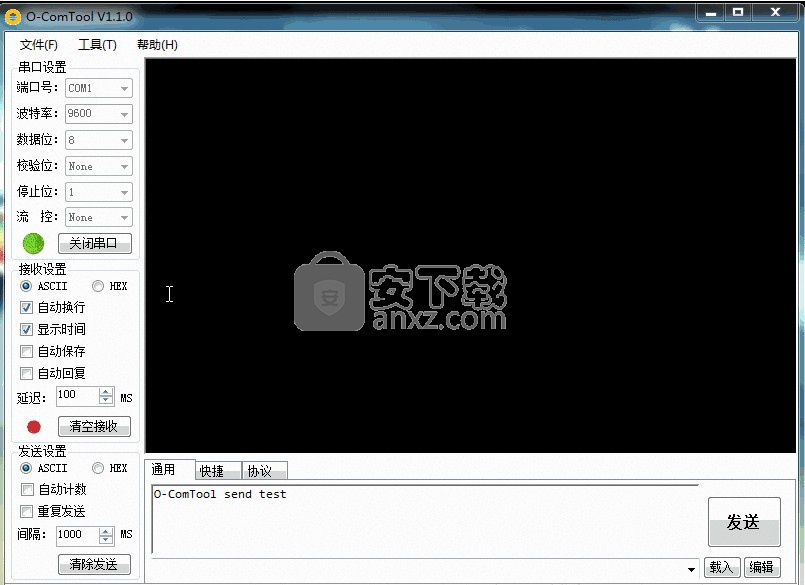Increase the 延迟 value with up arrow
This screenshot has width=805, height=585.
pos(106,392)
